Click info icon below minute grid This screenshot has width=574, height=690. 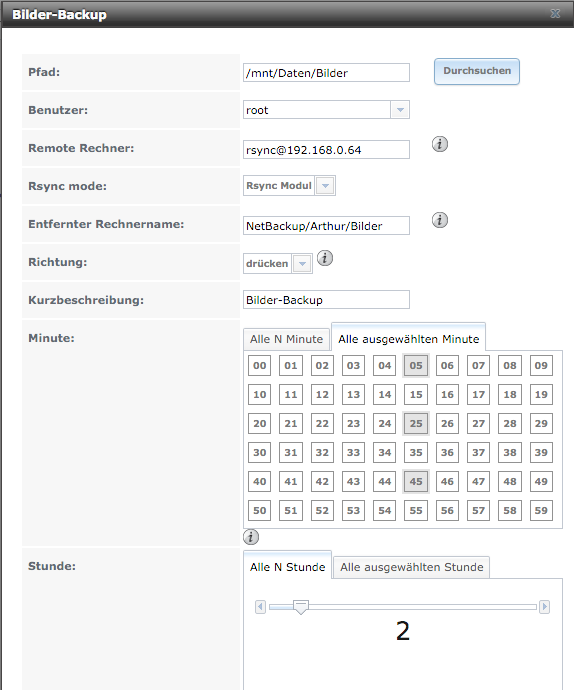pyautogui.click(x=251, y=537)
